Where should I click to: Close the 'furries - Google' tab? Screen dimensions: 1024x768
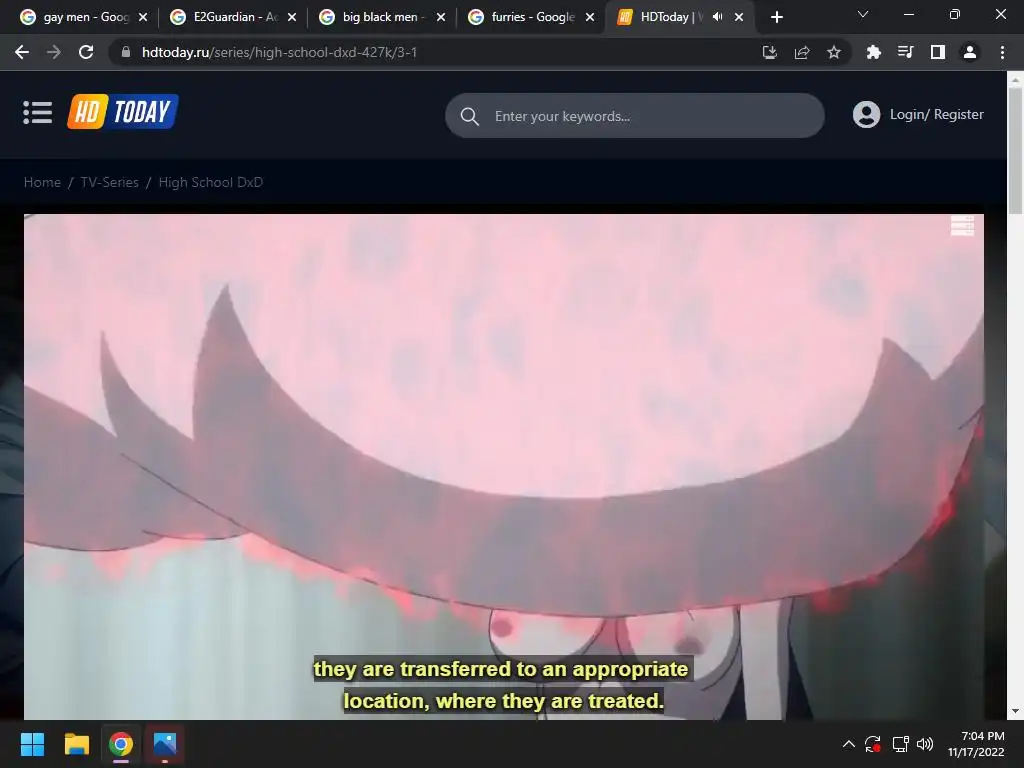590,17
